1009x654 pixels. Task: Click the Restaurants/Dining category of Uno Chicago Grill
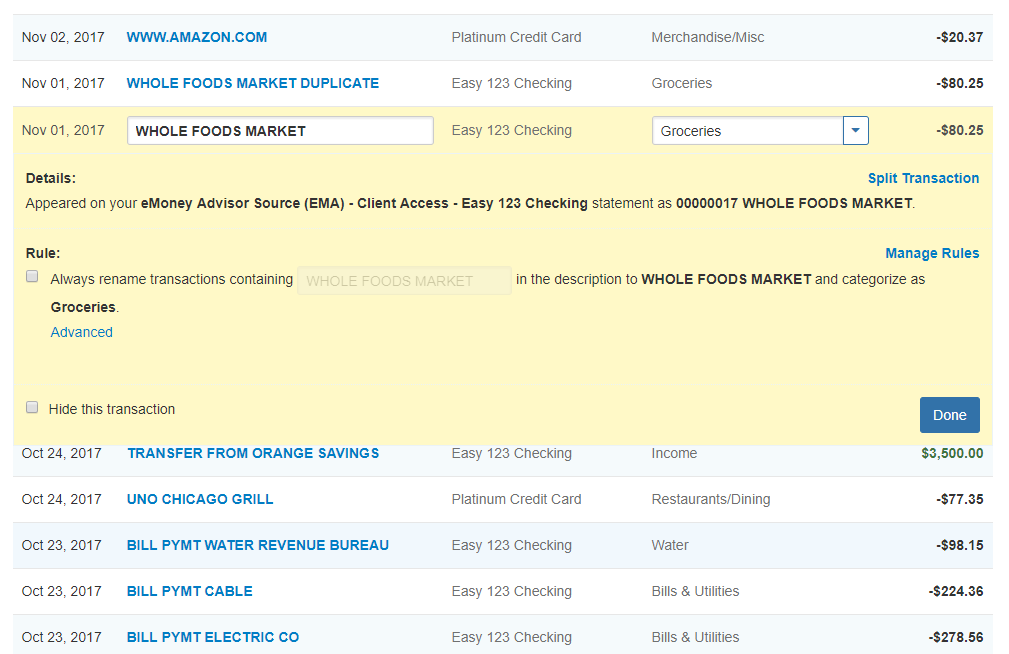tap(711, 499)
